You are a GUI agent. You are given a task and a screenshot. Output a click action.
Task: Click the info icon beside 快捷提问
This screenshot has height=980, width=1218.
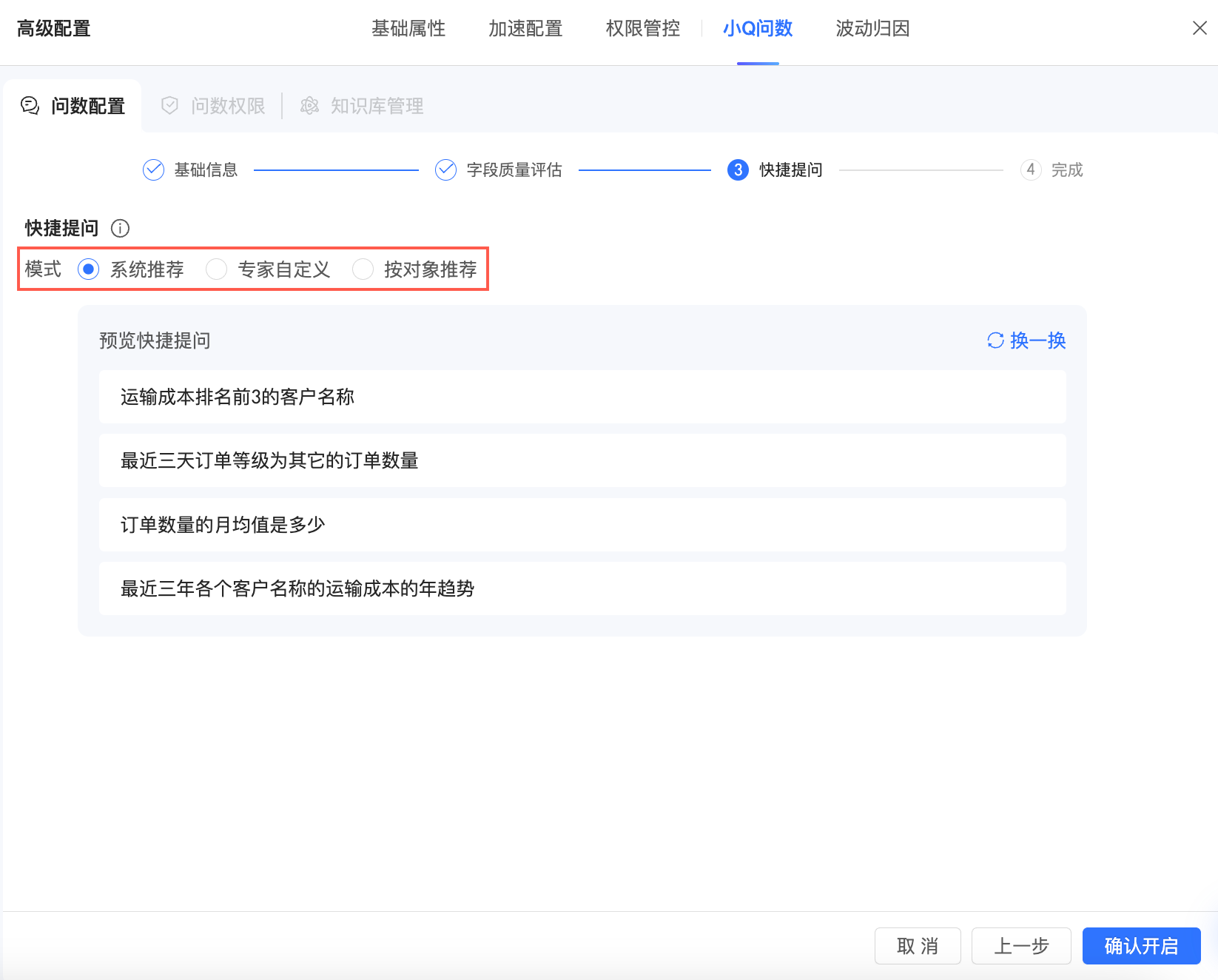(120, 228)
